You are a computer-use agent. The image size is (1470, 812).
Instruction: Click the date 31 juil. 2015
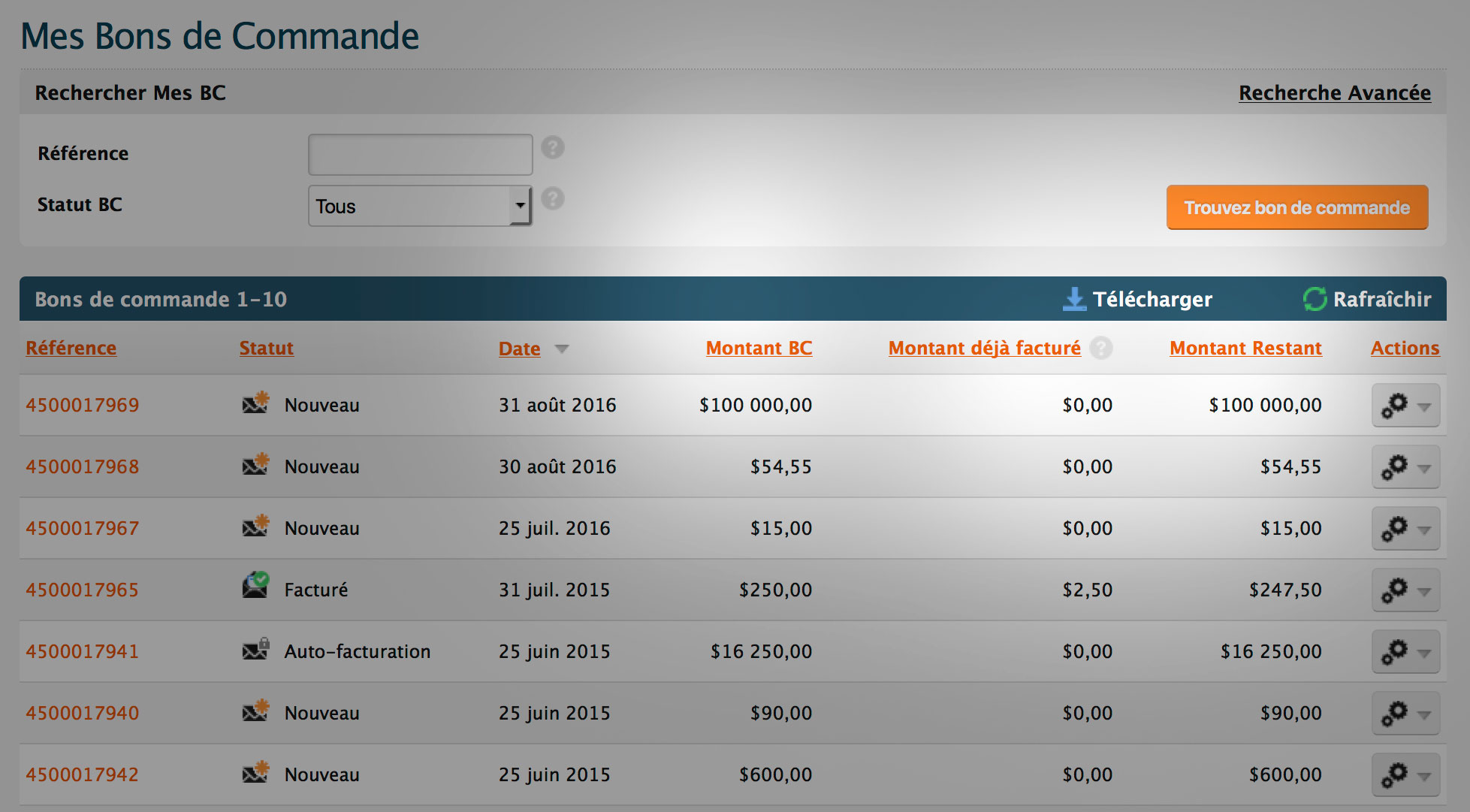click(554, 590)
